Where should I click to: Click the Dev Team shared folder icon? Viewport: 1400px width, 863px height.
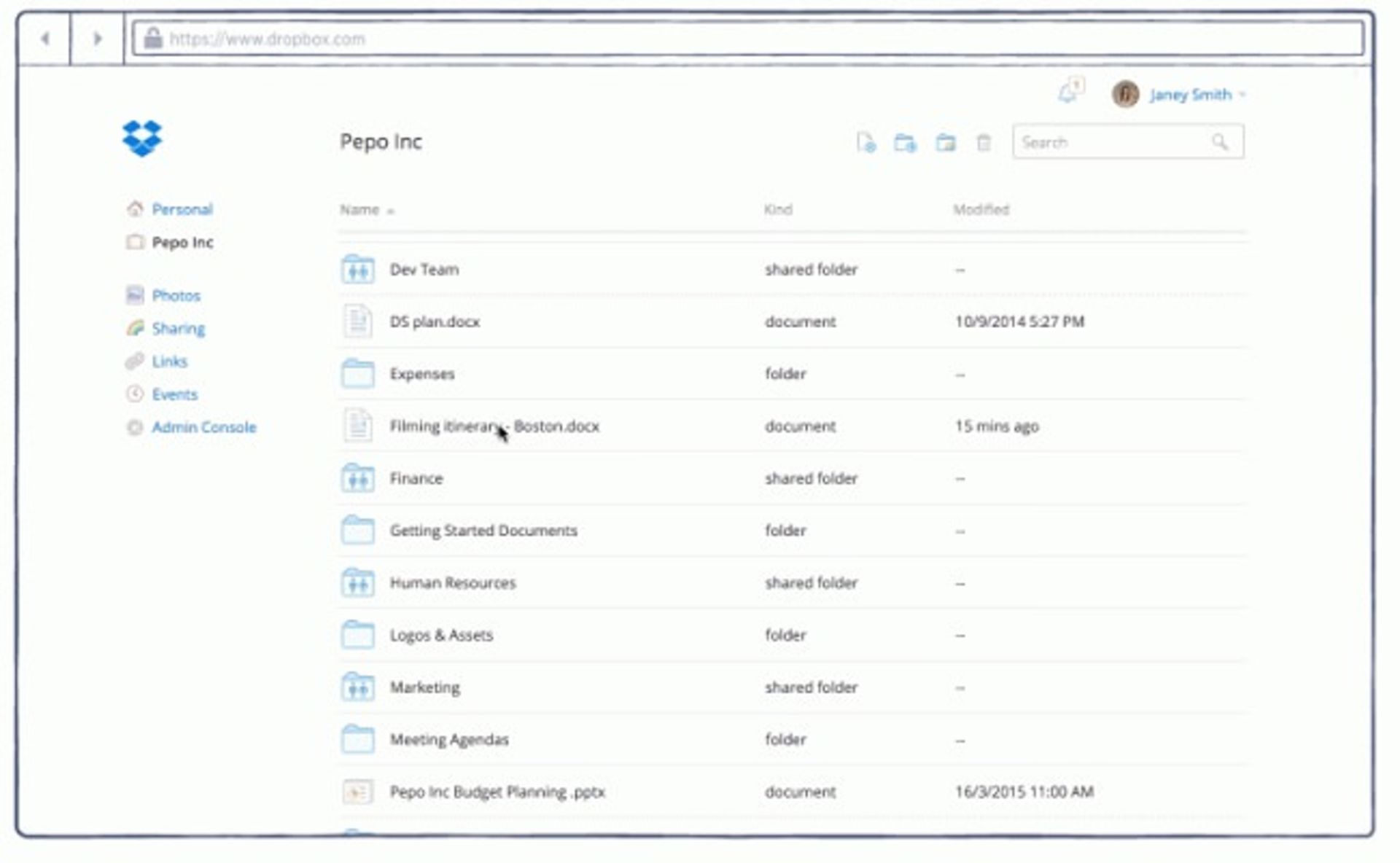(x=357, y=269)
